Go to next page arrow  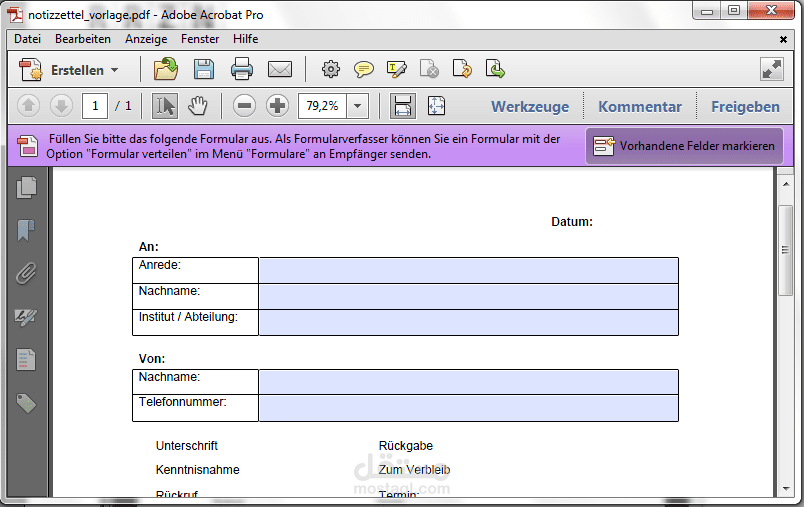(62, 106)
